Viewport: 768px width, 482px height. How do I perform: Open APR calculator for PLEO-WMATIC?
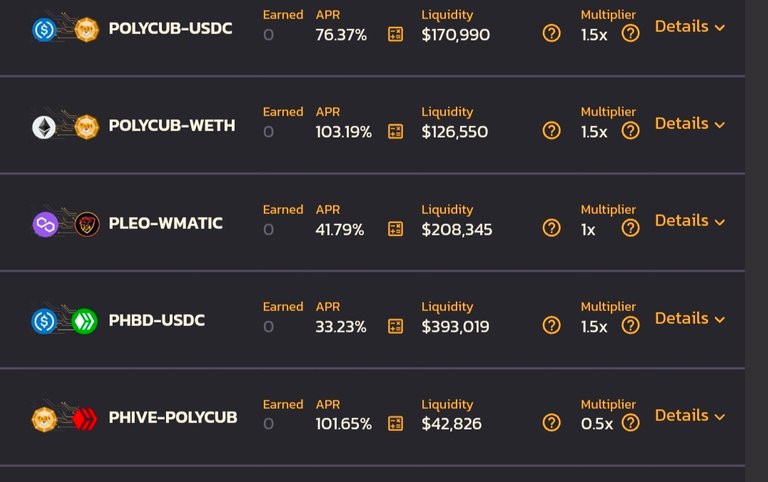[395, 229]
